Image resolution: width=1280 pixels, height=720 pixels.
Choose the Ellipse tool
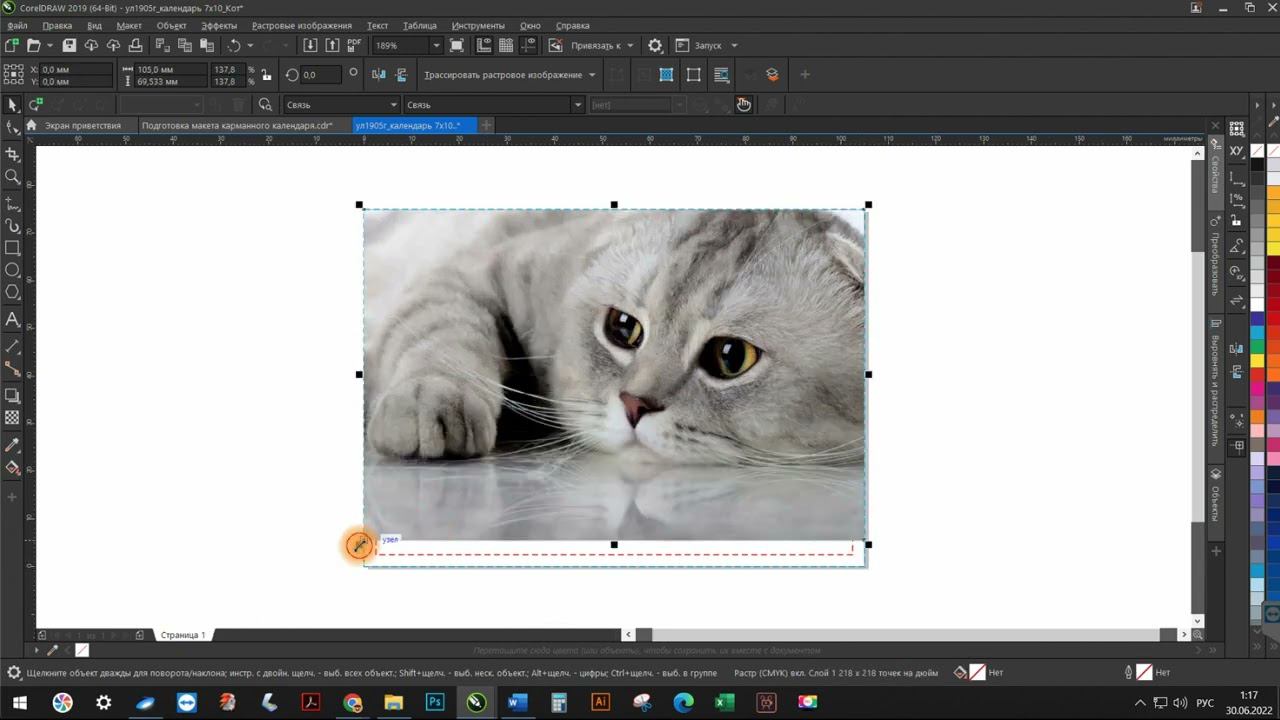tap(13, 271)
